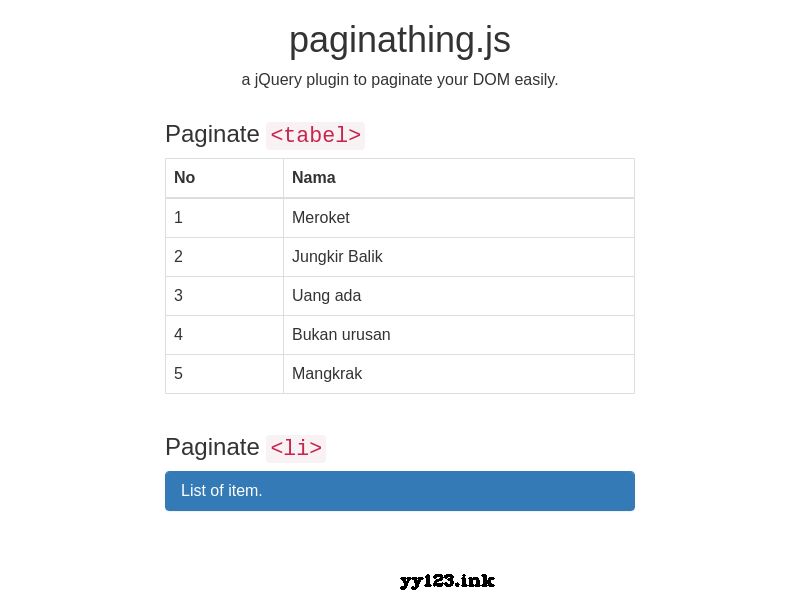Click row number 2 cell

click(x=224, y=257)
